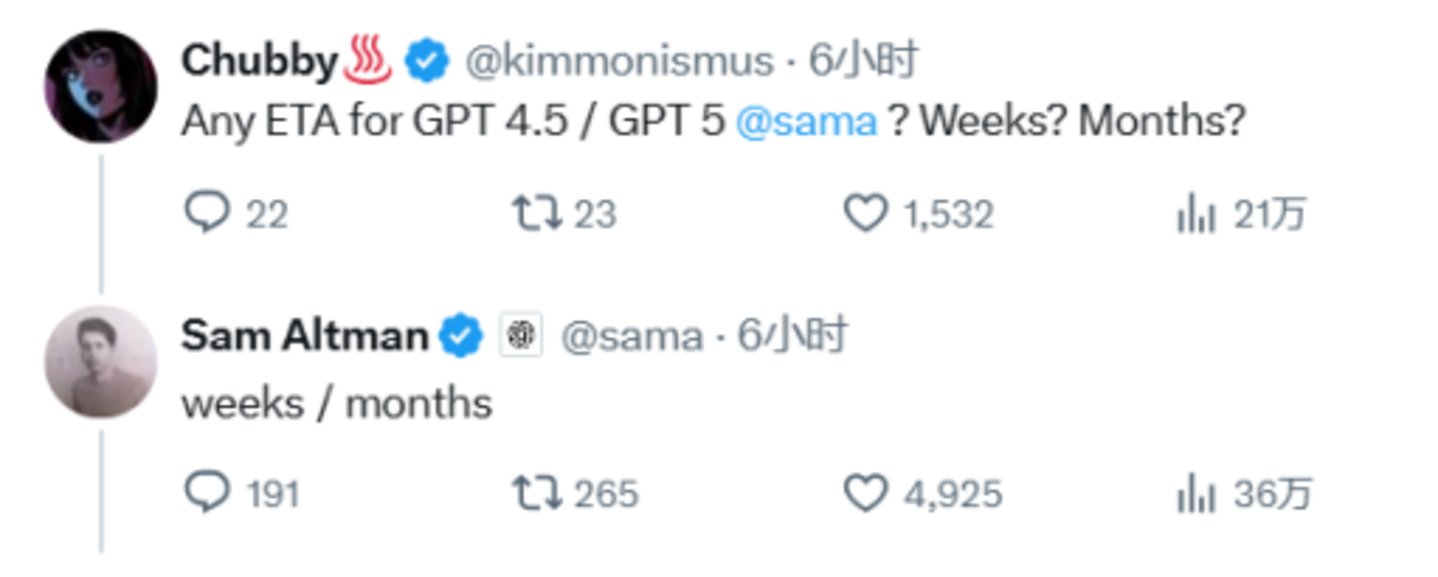Click the OpenAI affiliation badge

click(520, 337)
